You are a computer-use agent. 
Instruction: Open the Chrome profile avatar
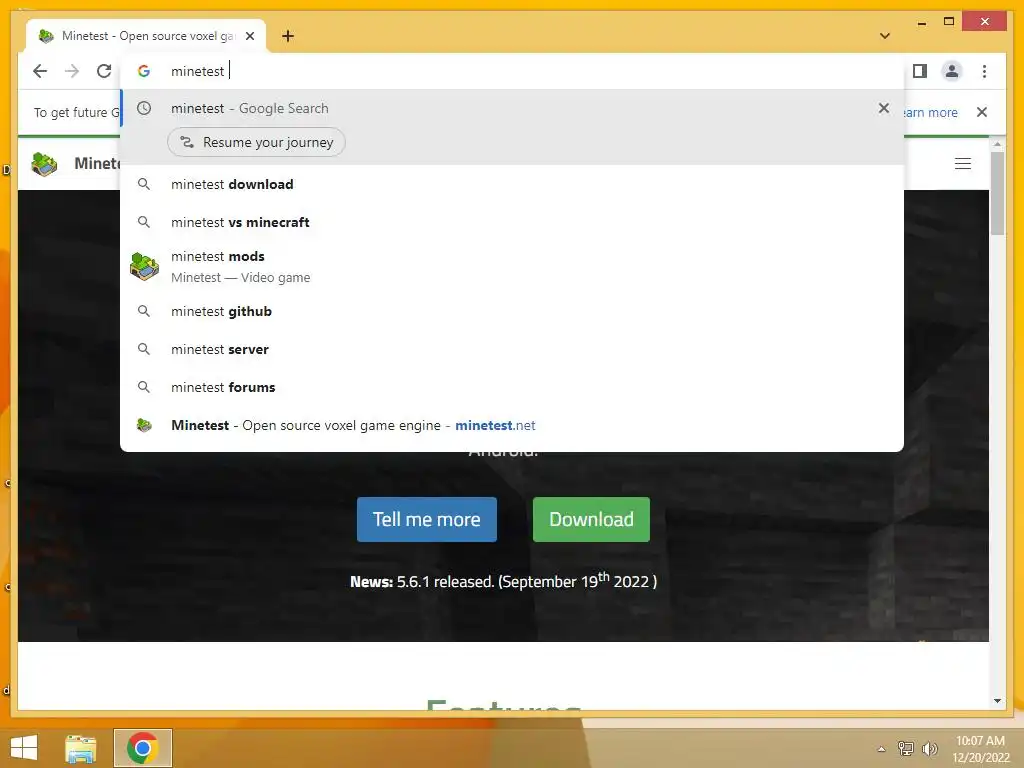952,71
